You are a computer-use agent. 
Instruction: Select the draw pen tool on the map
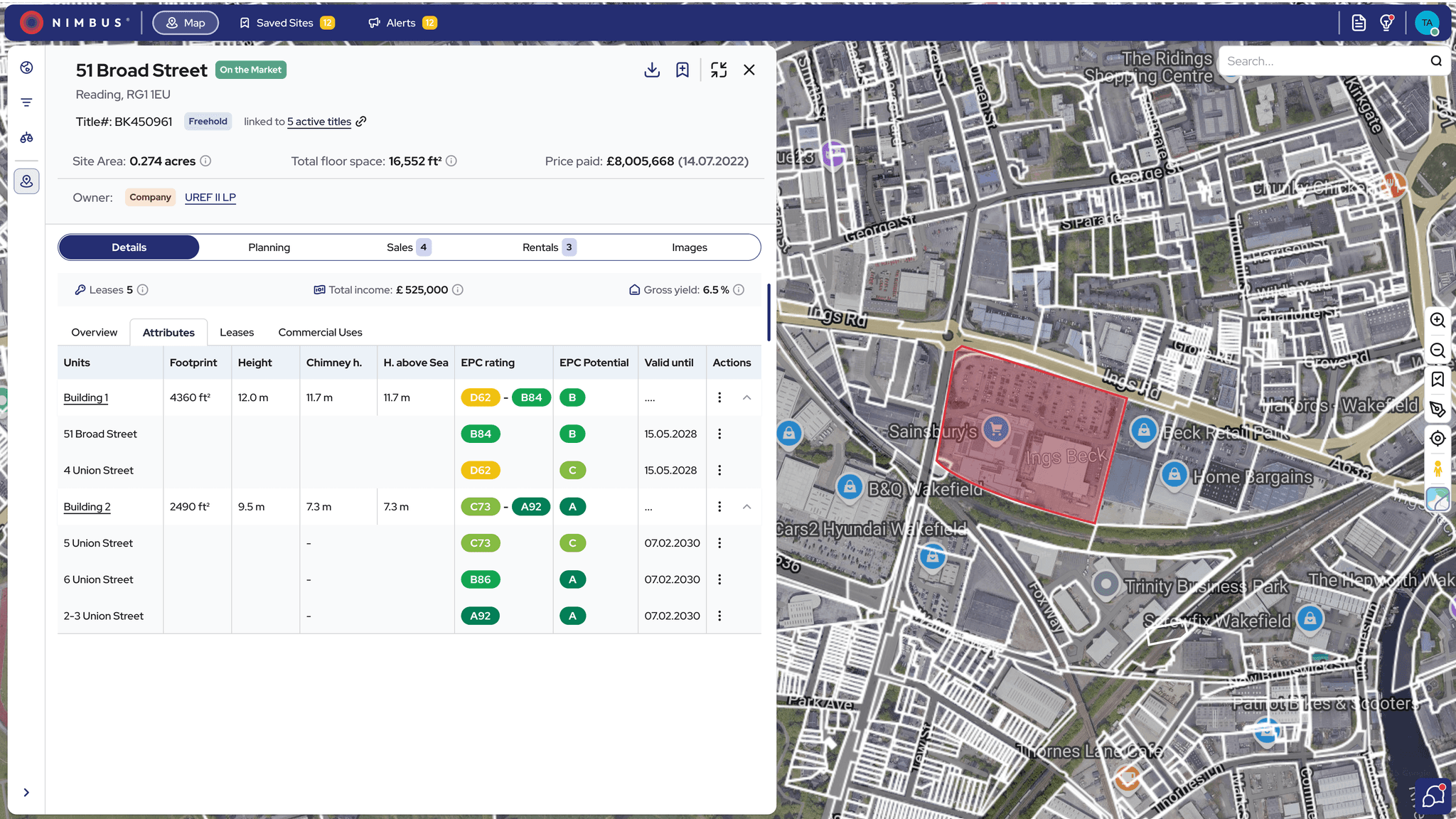pyautogui.click(x=1438, y=409)
